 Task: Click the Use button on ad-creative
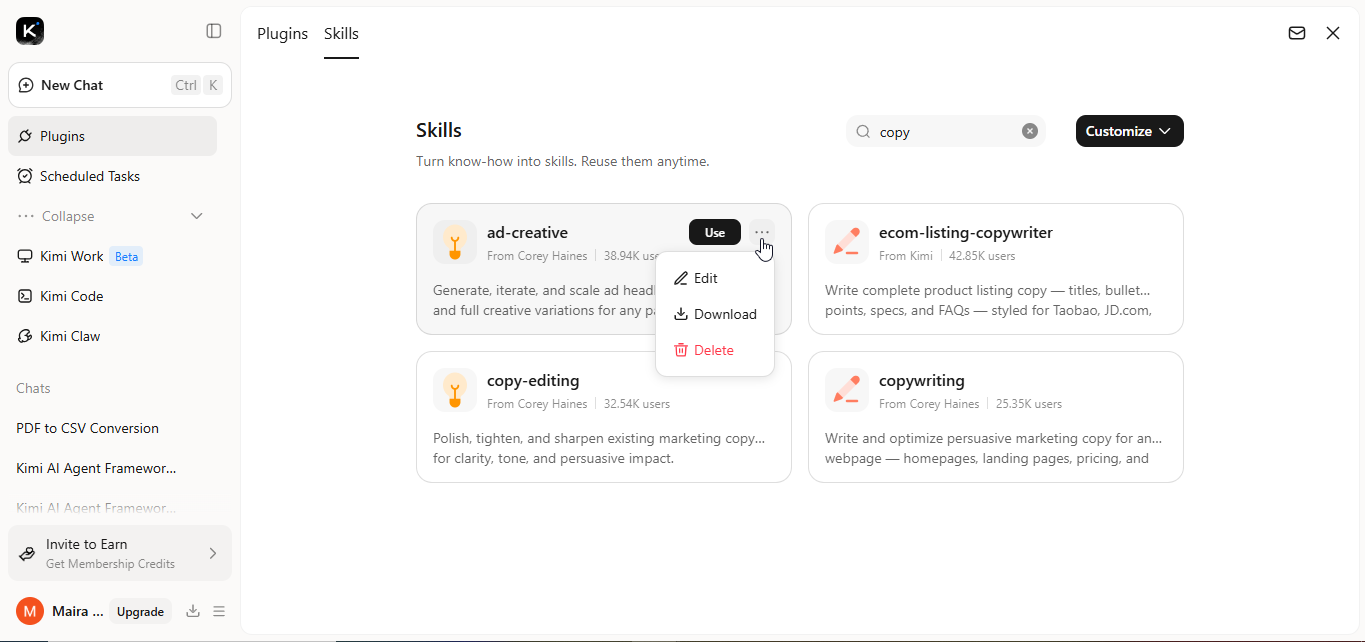click(715, 232)
